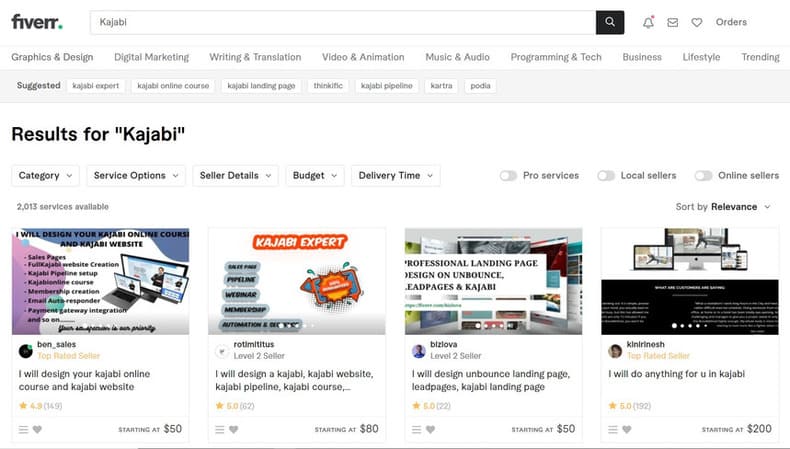Open bizlova seller name link

coord(443,344)
